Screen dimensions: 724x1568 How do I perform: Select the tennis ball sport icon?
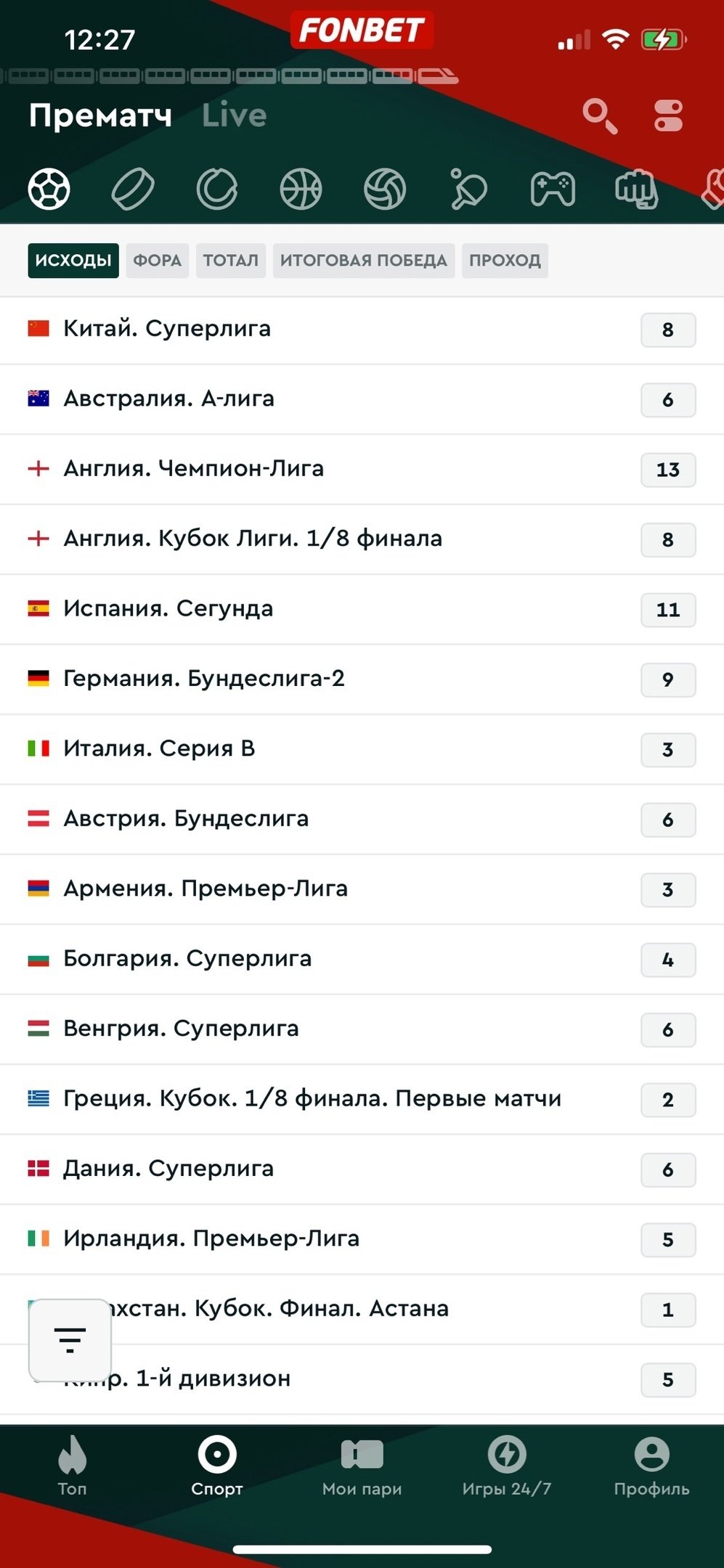click(217, 189)
